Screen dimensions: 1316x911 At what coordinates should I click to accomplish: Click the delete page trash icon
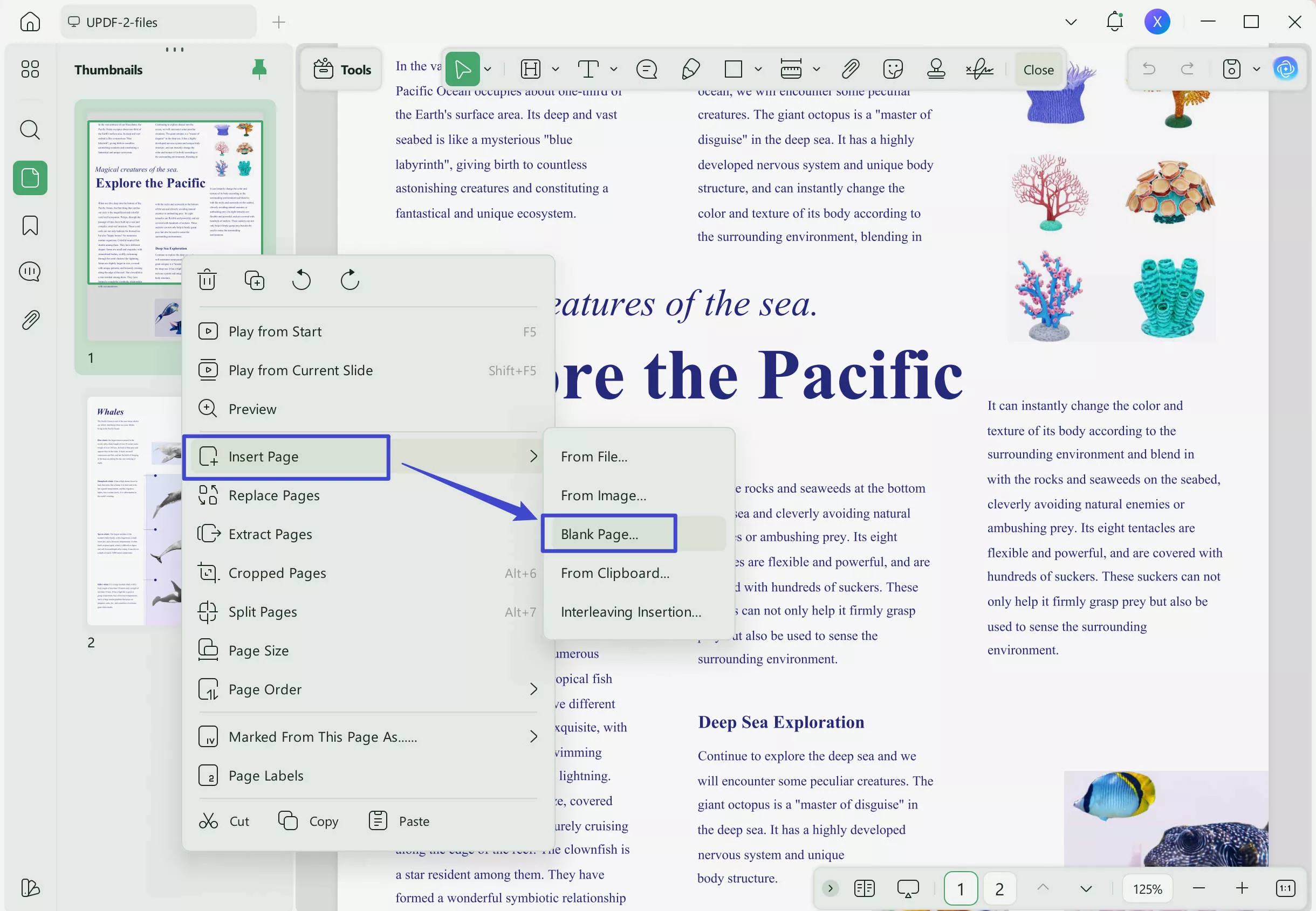pyautogui.click(x=207, y=280)
